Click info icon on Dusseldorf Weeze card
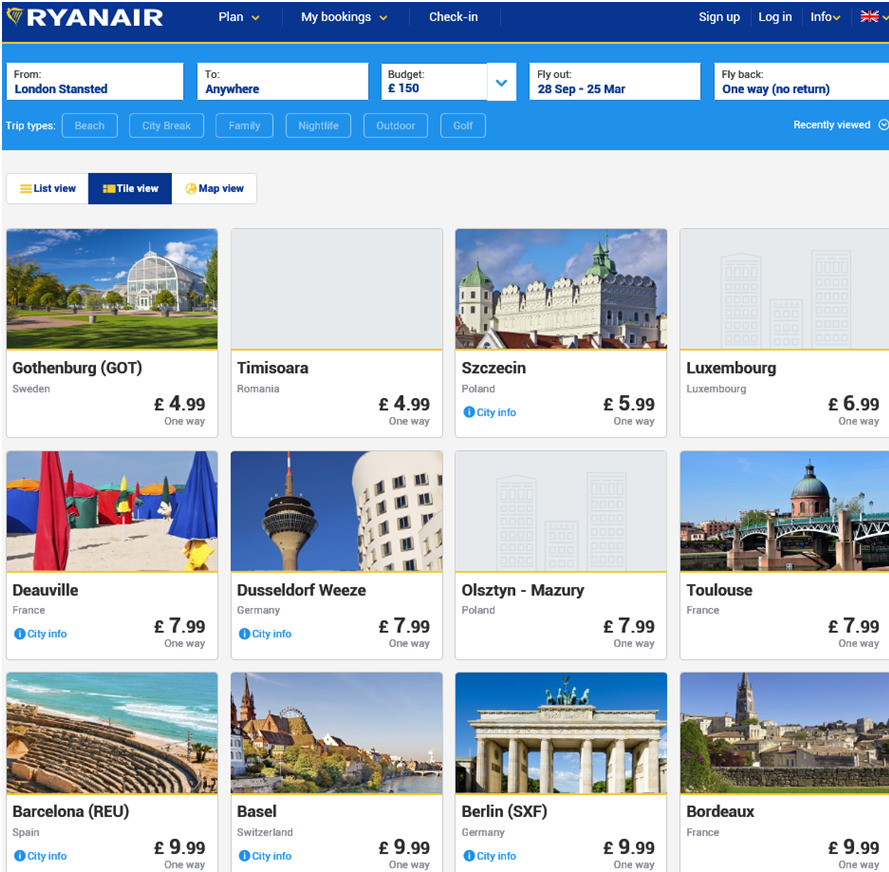Viewport: 889px width, 872px height. tap(244, 634)
